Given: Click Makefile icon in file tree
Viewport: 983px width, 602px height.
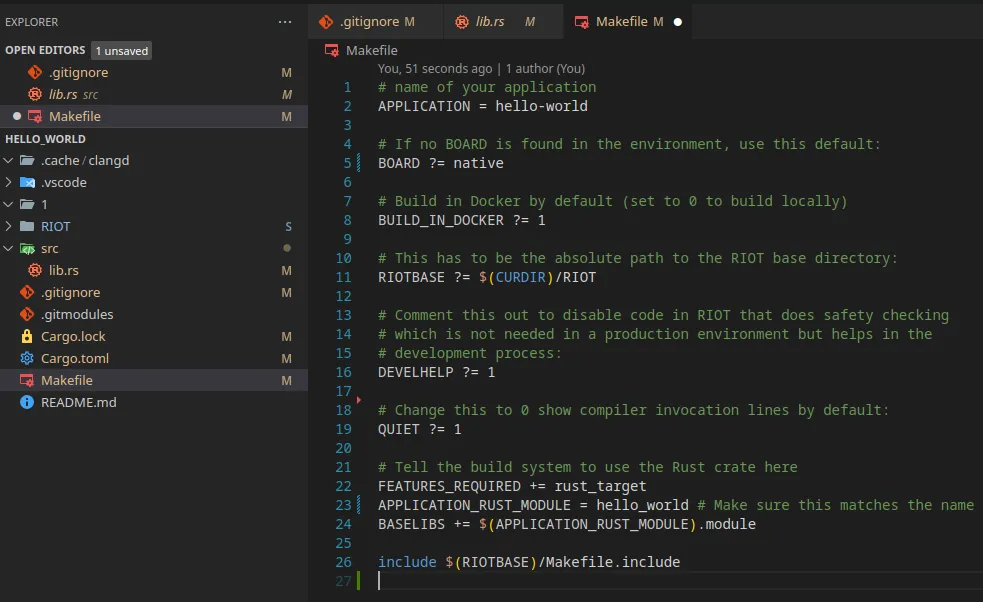Looking at the screenshot, I should click(27, 381).
